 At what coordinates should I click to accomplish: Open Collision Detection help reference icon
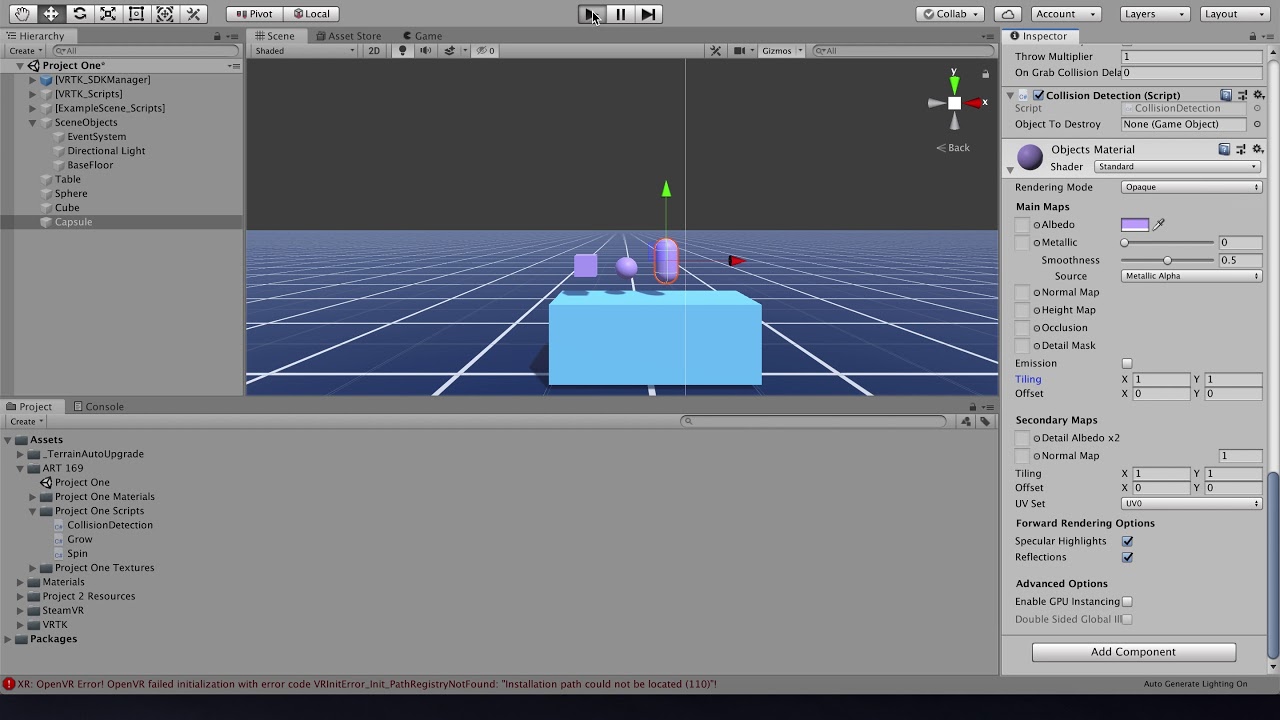(x=1225, y=95)
